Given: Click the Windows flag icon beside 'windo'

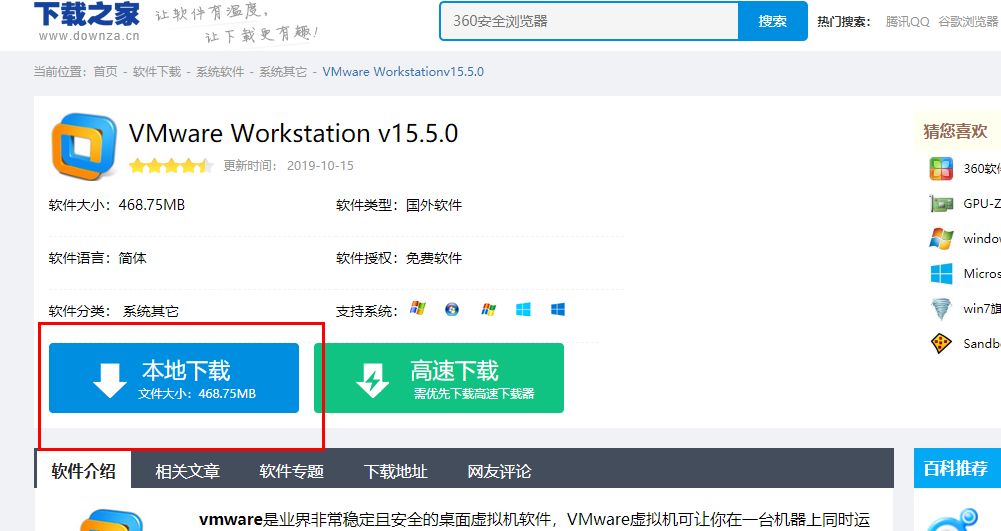Looking at the screenshot, I should click(941, 239).
